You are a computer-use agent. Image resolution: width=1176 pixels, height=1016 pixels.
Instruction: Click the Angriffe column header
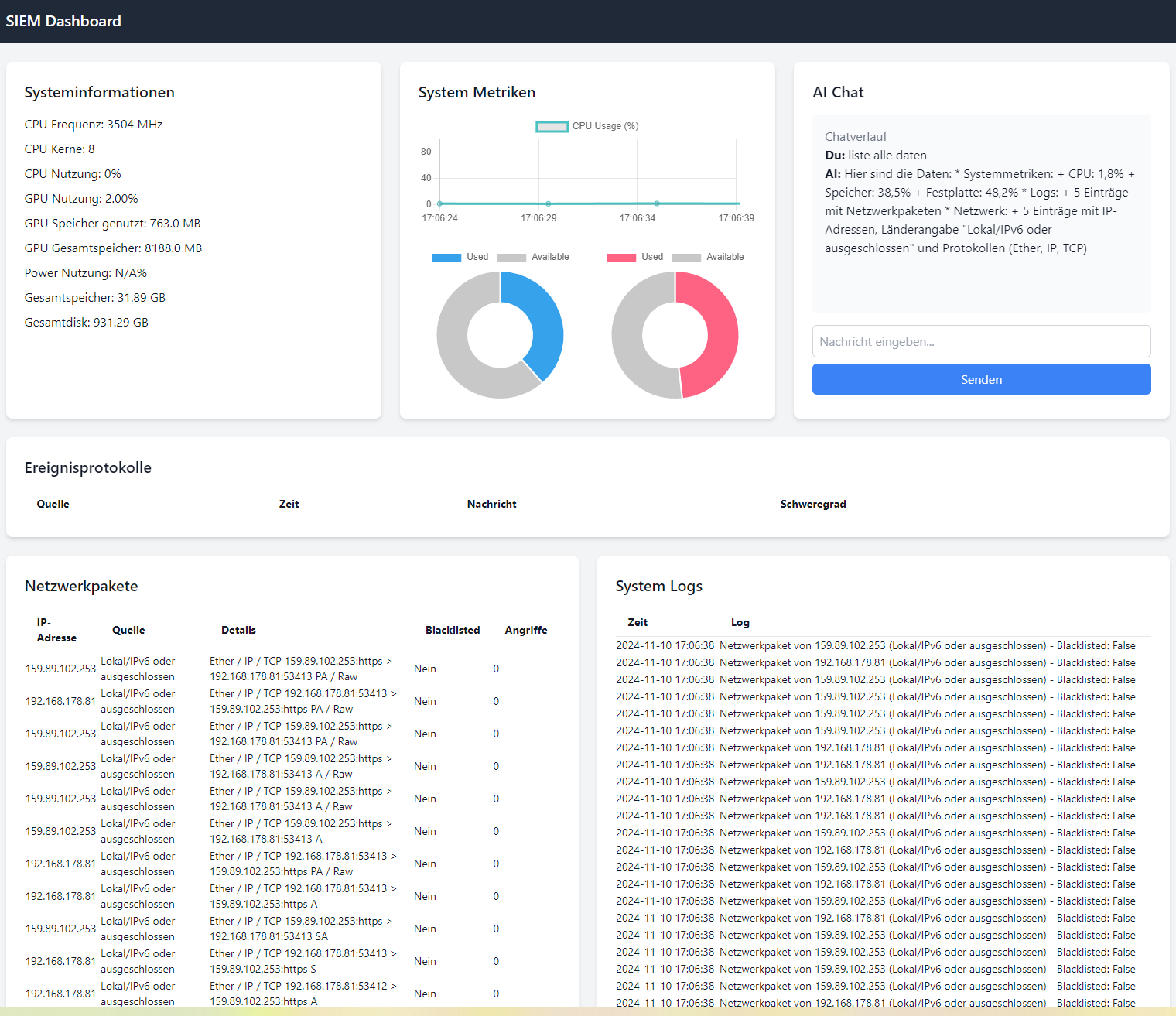526,630
